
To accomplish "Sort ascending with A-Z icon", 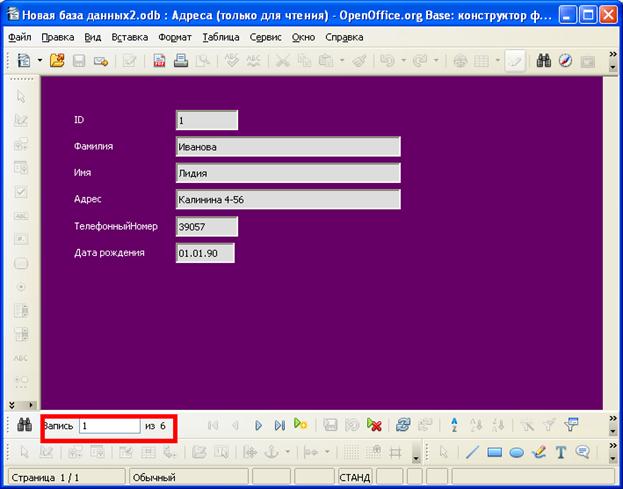I will click(x=454, y=425).
